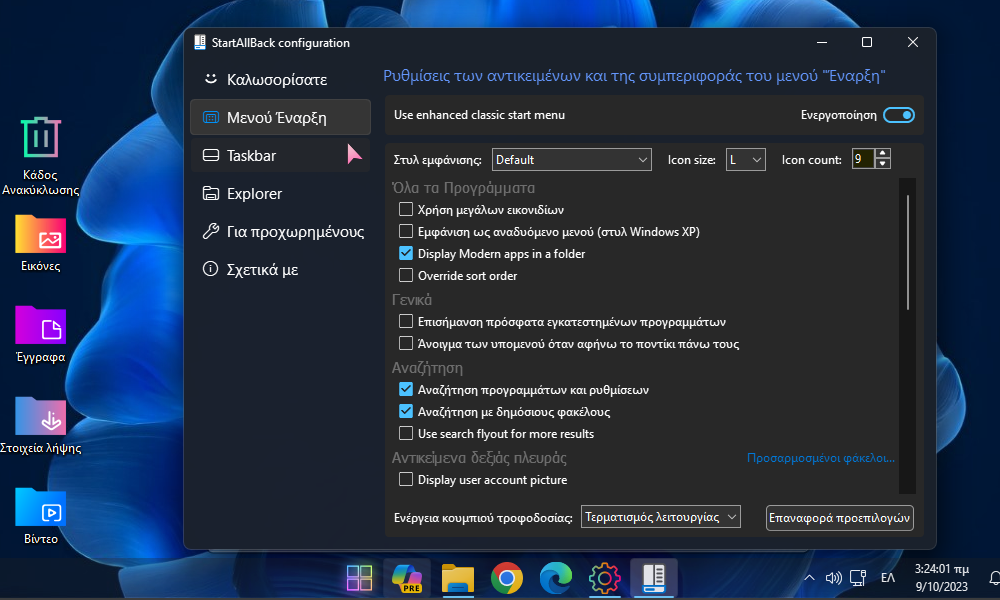This screenshot has width=1000, height=600.
Task: Select the Έγγραφα desktop folder
Action: (40, 335)
